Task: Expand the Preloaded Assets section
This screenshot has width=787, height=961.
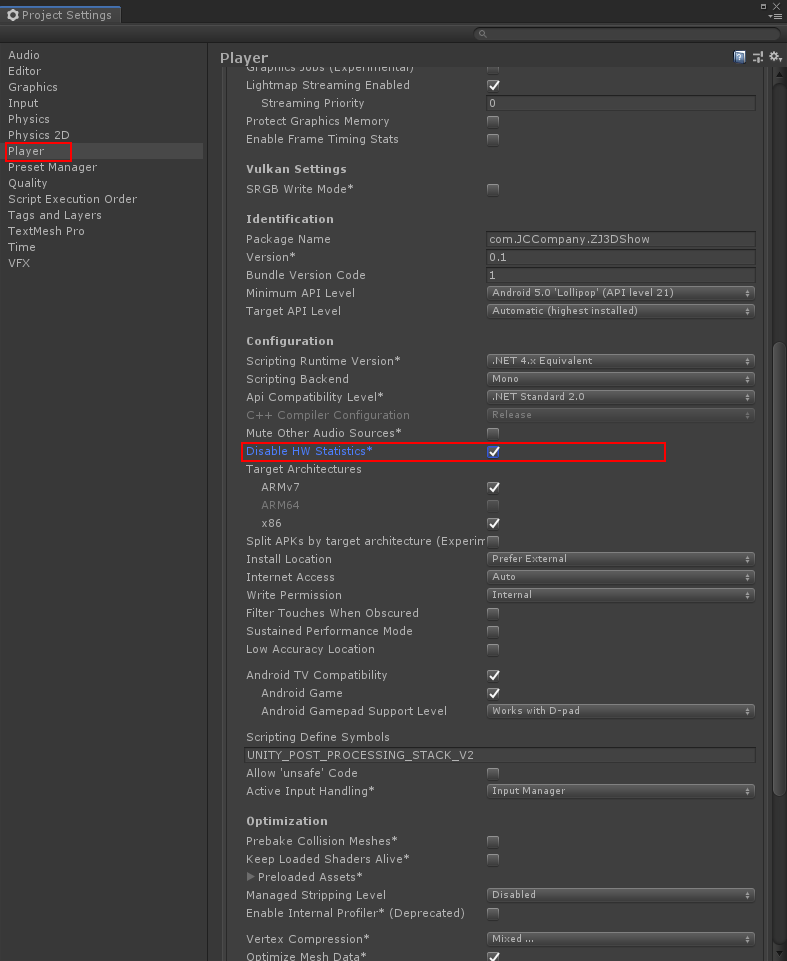Action: click(251, 876)
